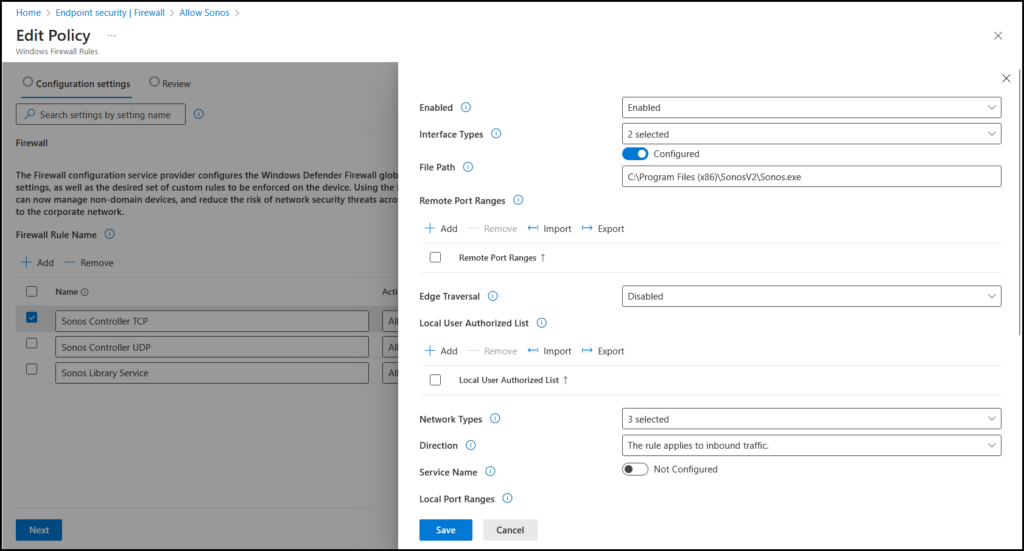The height and width of the screenshot is (551, 1024).
Task: Expand the Direction dropdown
Action: 811,445
